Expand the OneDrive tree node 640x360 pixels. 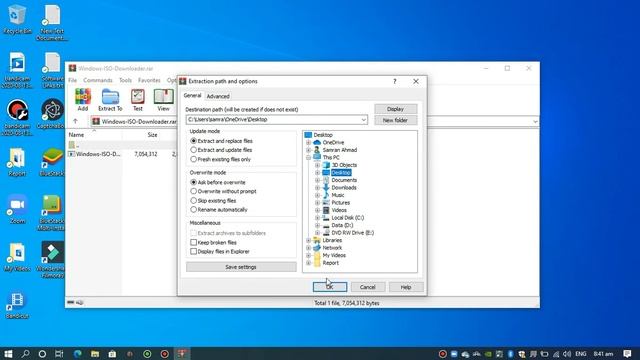[309, 142]
